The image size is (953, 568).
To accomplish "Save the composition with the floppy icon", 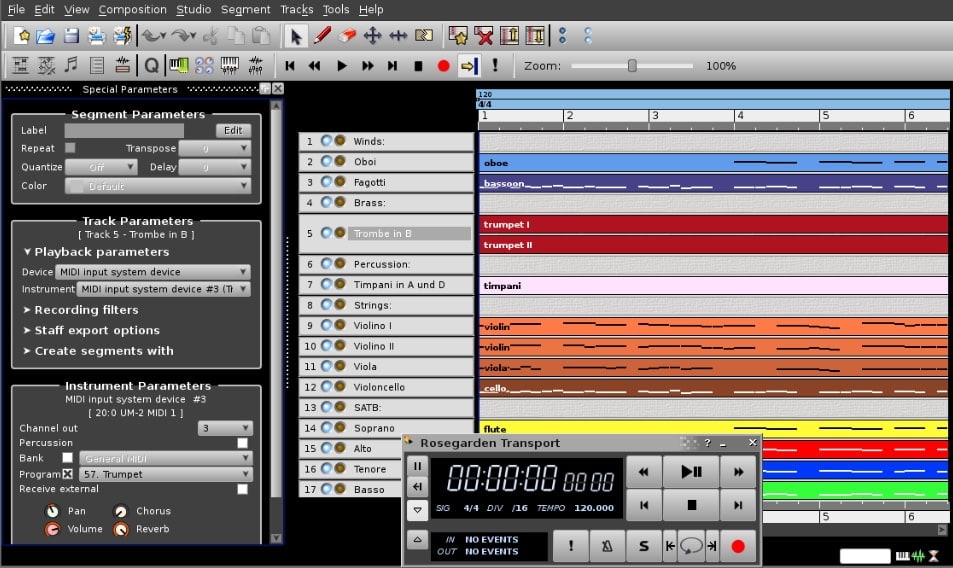I will 72,36.
